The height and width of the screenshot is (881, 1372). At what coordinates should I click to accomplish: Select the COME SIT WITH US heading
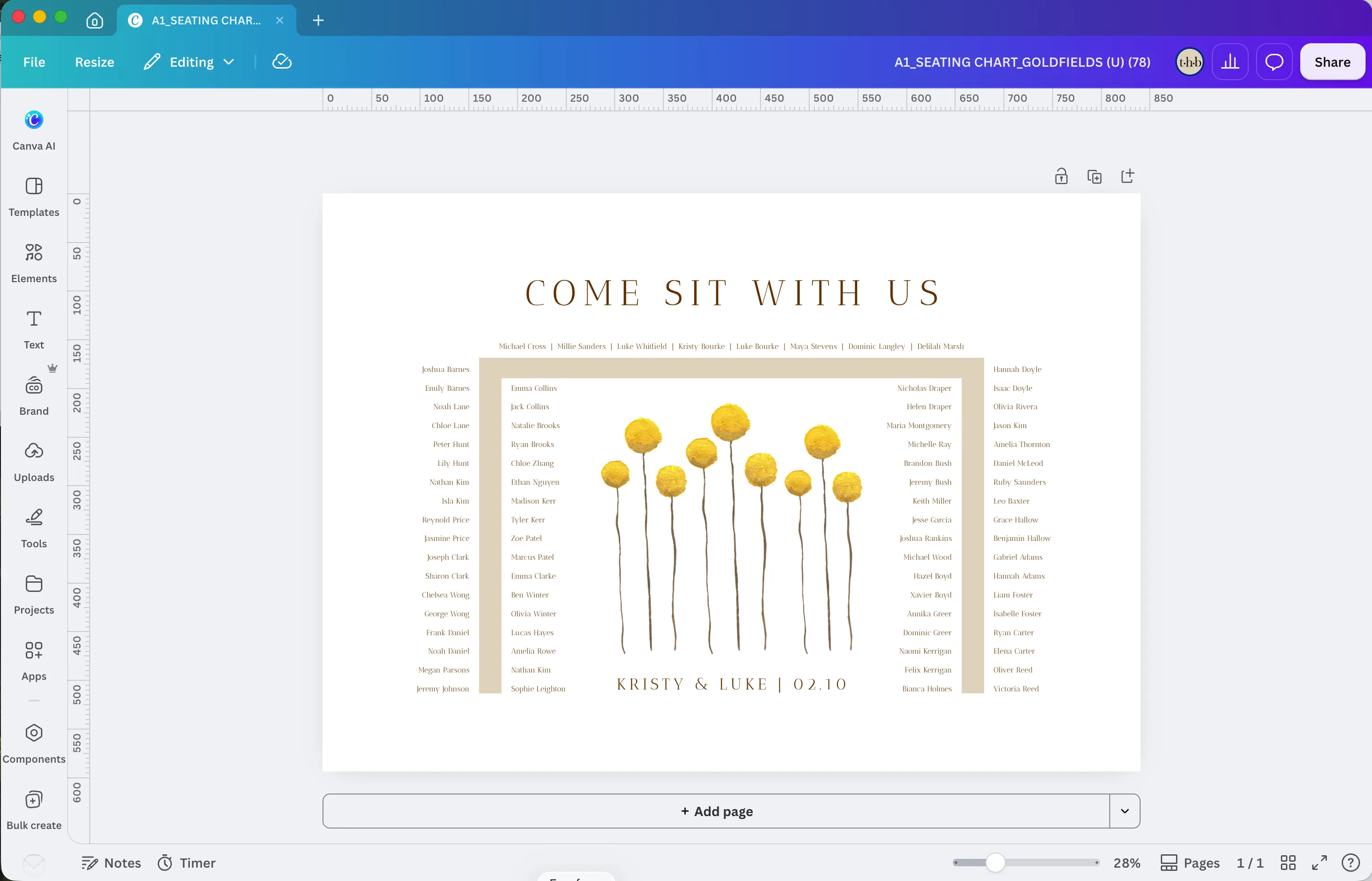pyautogui.click(x=732, y=293)
